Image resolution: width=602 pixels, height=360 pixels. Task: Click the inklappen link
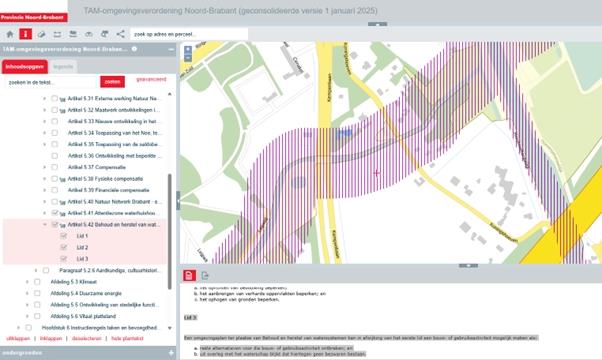(51, 339)
